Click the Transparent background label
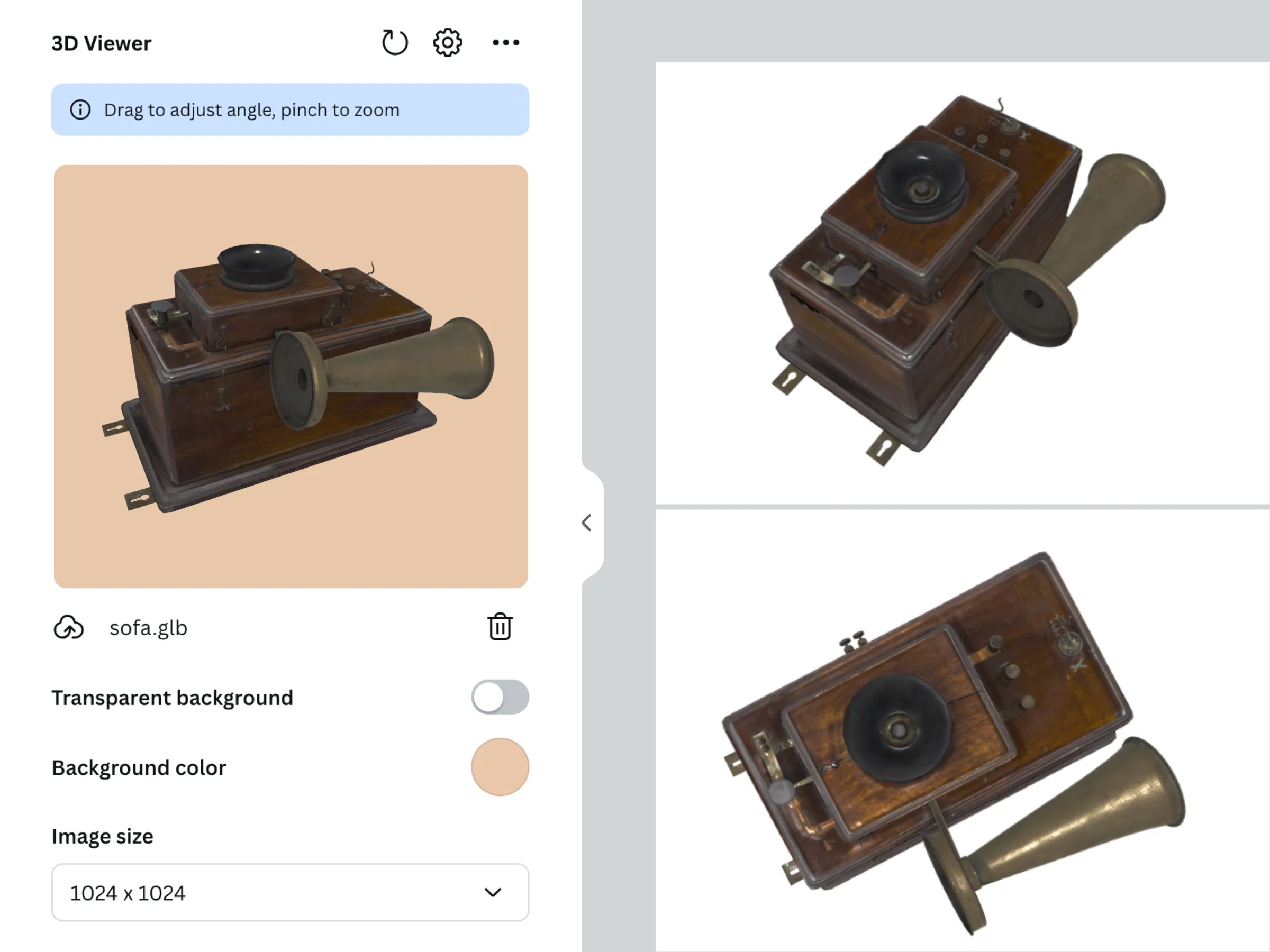Screen dimensions: 1270x952 (172, 698)
